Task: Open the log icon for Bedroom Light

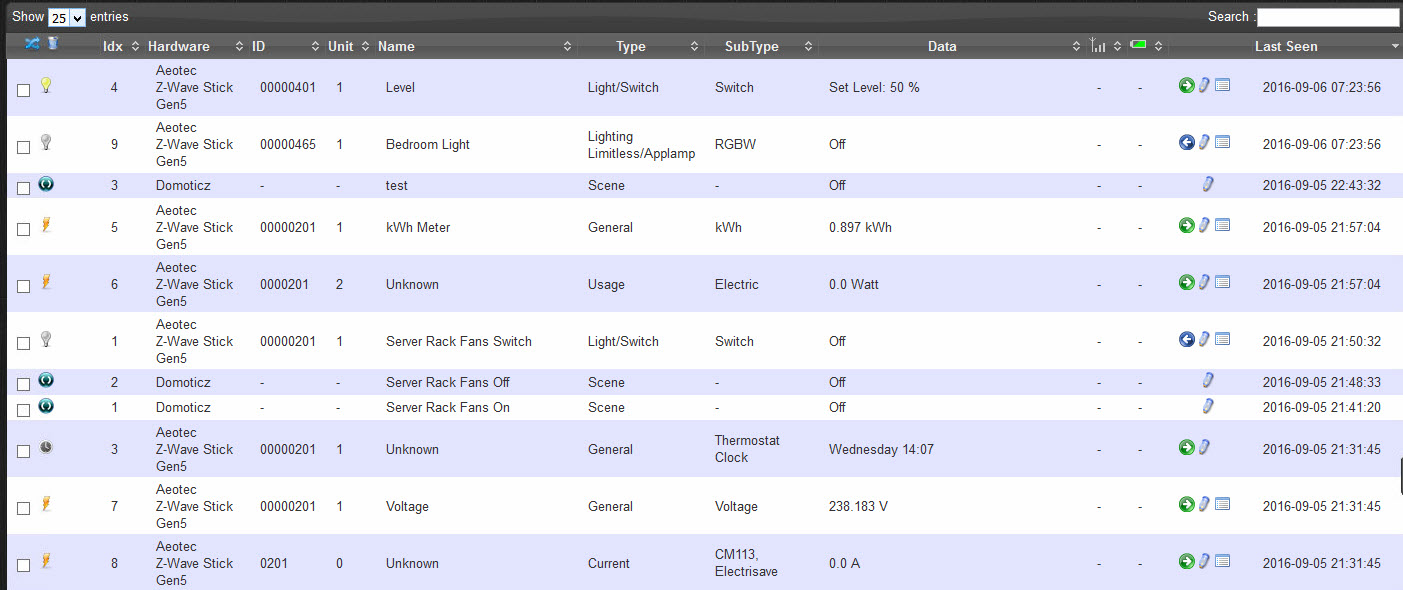Action: pos(1223,142)
